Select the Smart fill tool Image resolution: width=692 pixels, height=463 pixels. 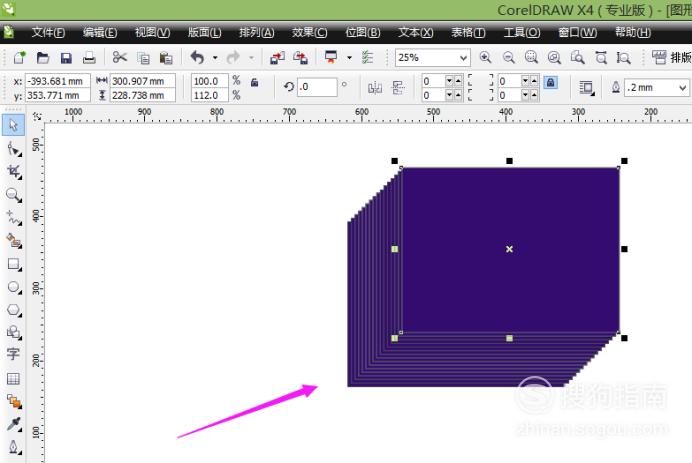14,241
